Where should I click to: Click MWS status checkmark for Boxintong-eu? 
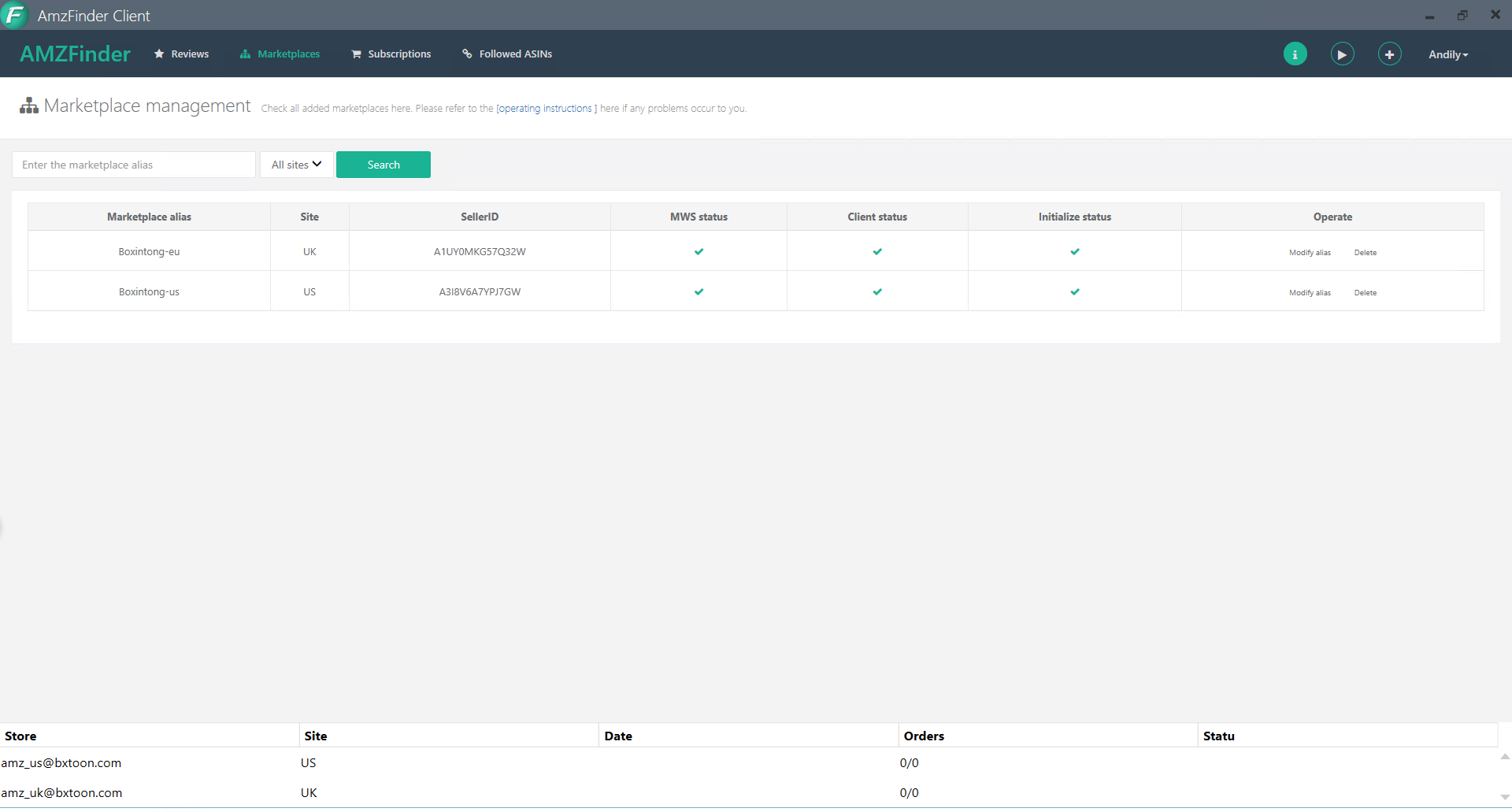pyautogui.click(x=699, y=252)
